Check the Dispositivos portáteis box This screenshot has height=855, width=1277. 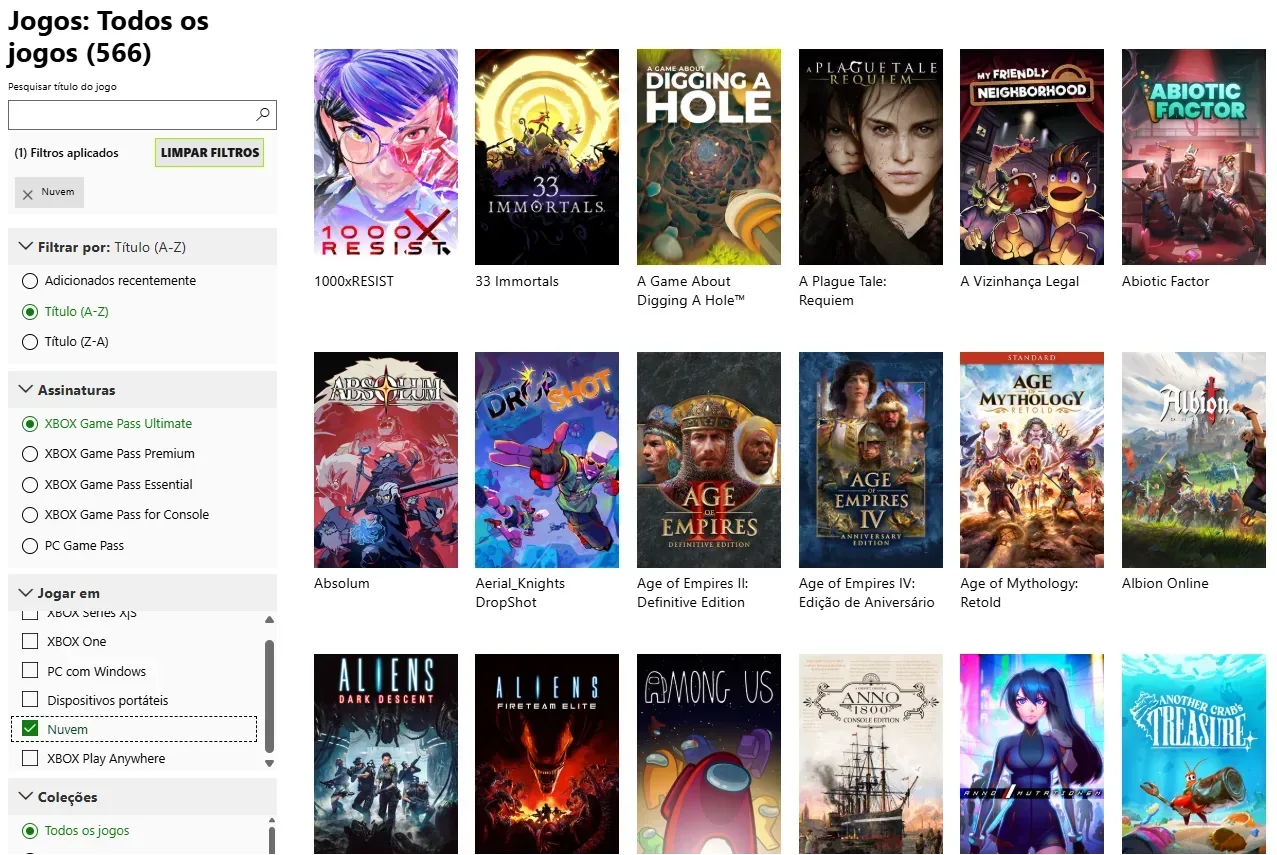coord(30,700)
